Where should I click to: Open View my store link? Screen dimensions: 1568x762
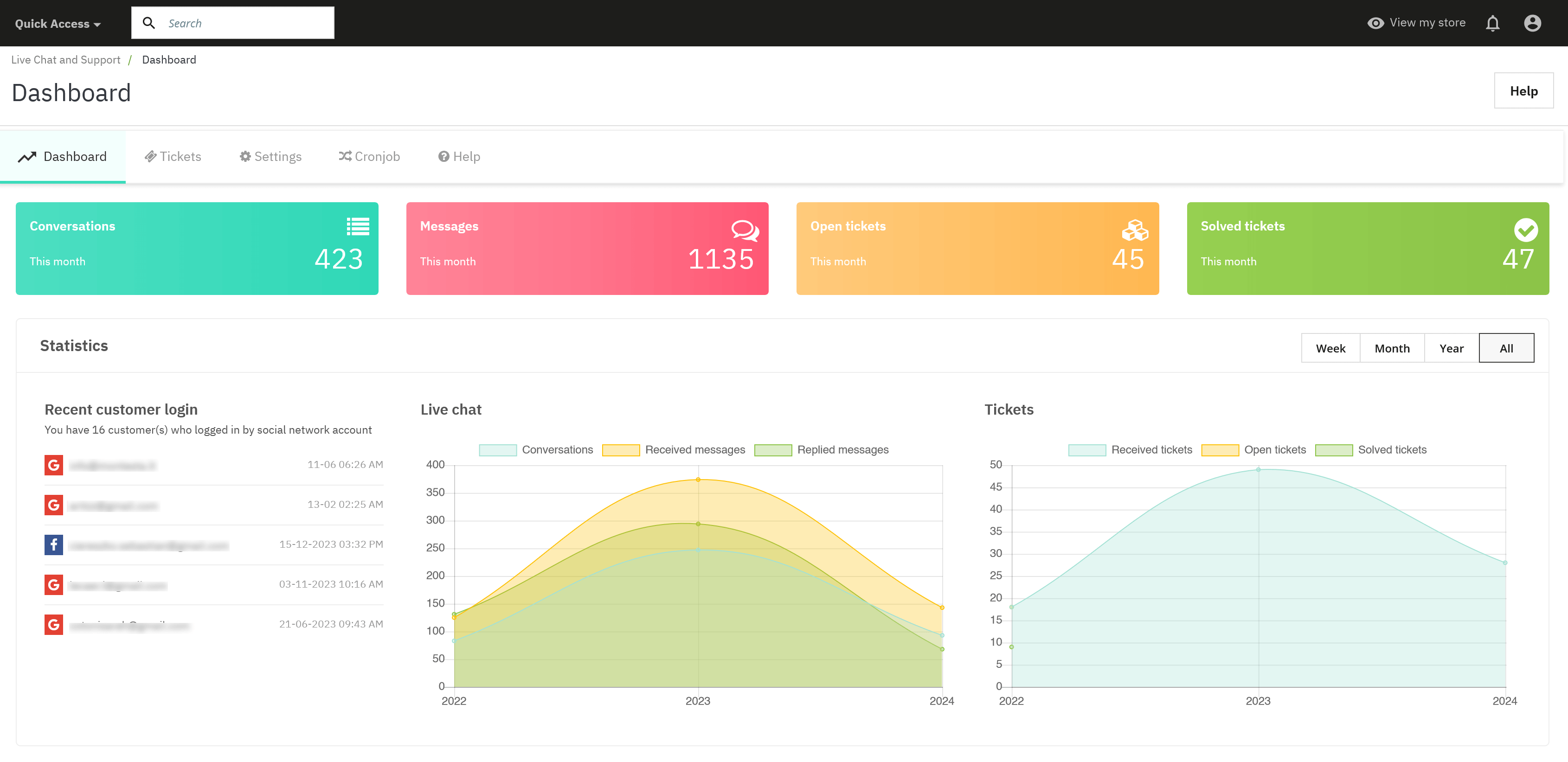[x=1416, y=23]
